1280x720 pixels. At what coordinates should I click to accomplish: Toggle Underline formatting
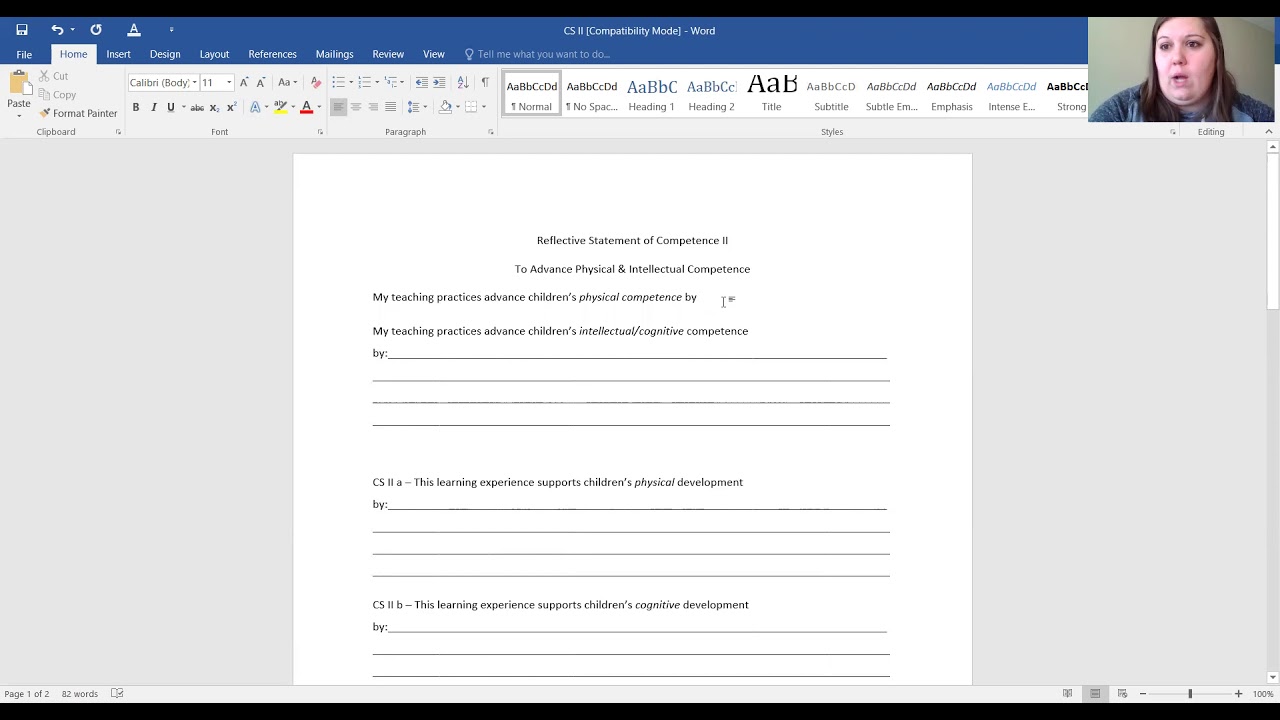[170, 107]
